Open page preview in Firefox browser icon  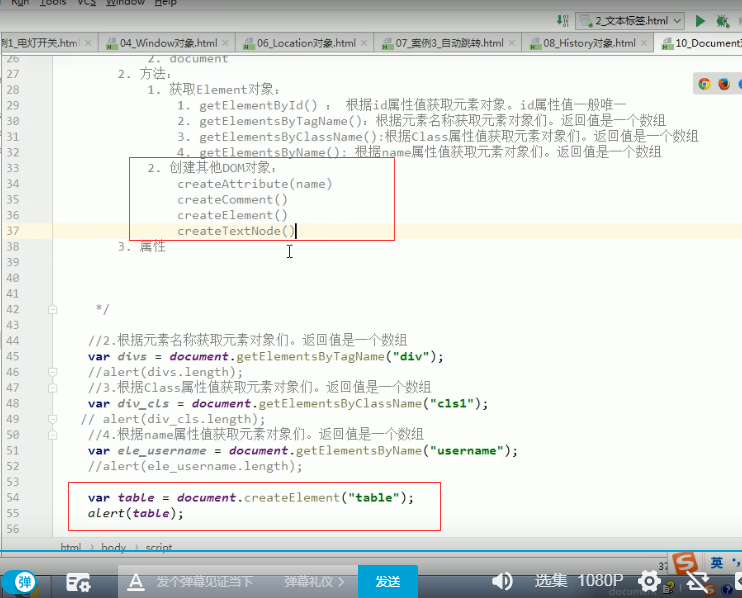724,84
